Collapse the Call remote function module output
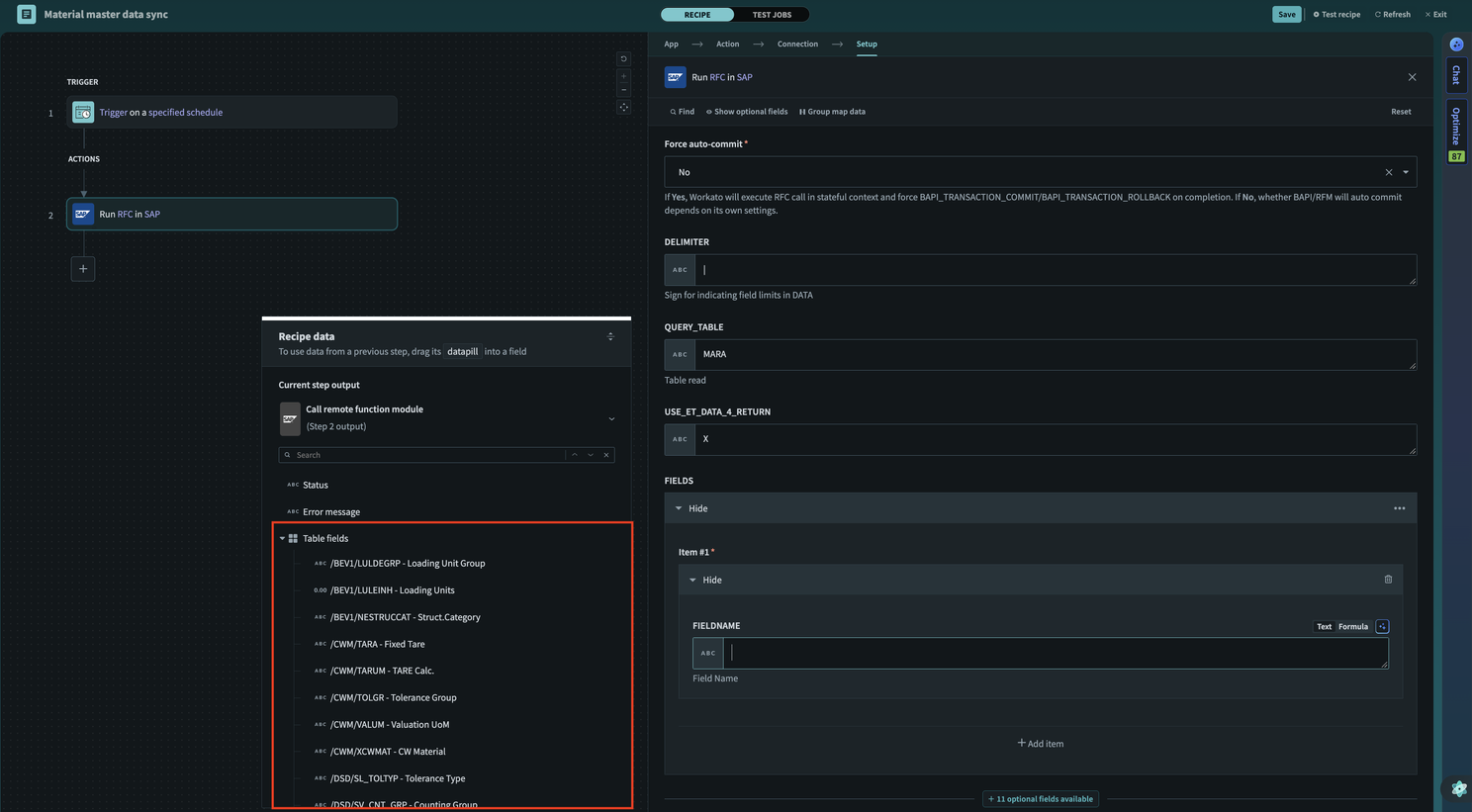This screenshot has height=812, width=1472. (611, 418)
